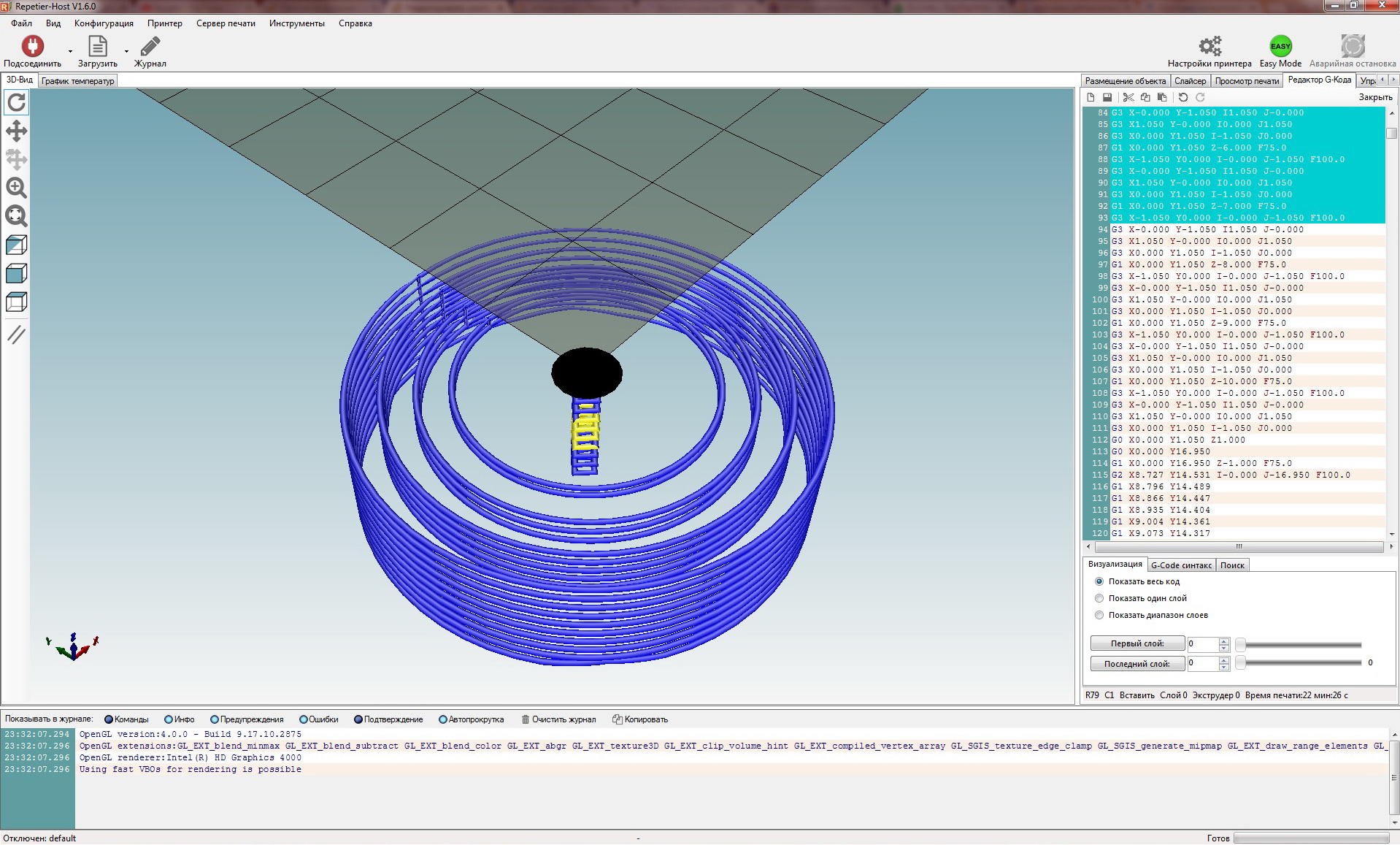The image size is (1400, 845).
Task: Expand the dropdown arrow next to Подсоединить
Action: pyautogui.click(x=71, y=51)
